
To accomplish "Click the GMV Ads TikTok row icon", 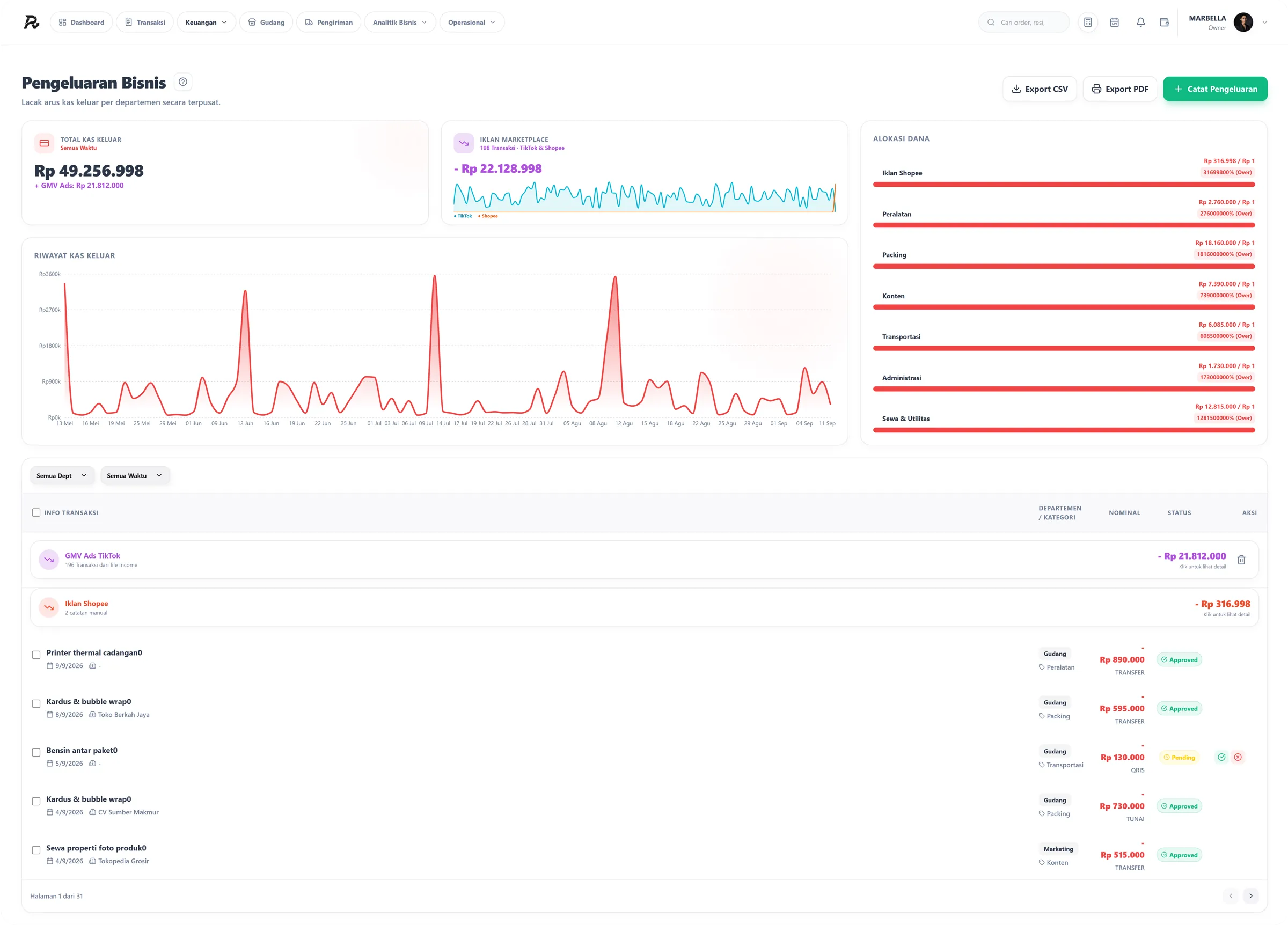I will (x=49, y=560).
